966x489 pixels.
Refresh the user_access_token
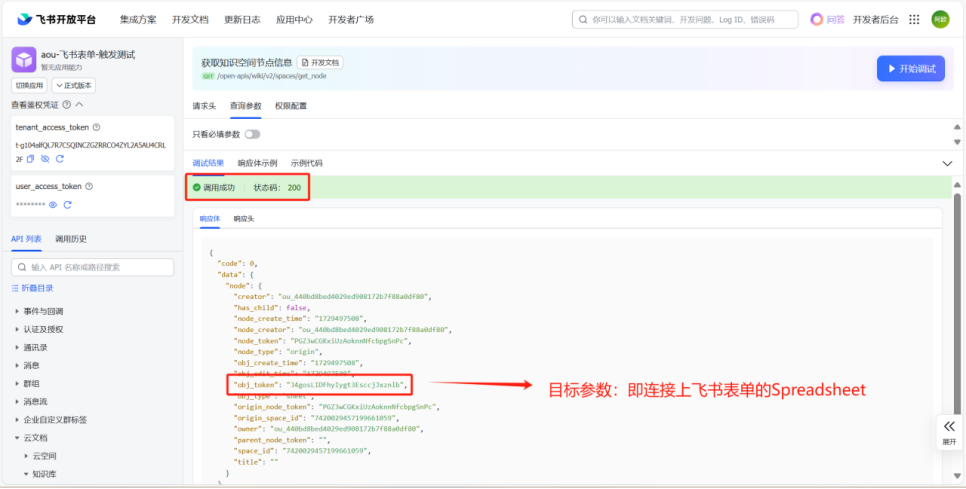click(67, 205)
